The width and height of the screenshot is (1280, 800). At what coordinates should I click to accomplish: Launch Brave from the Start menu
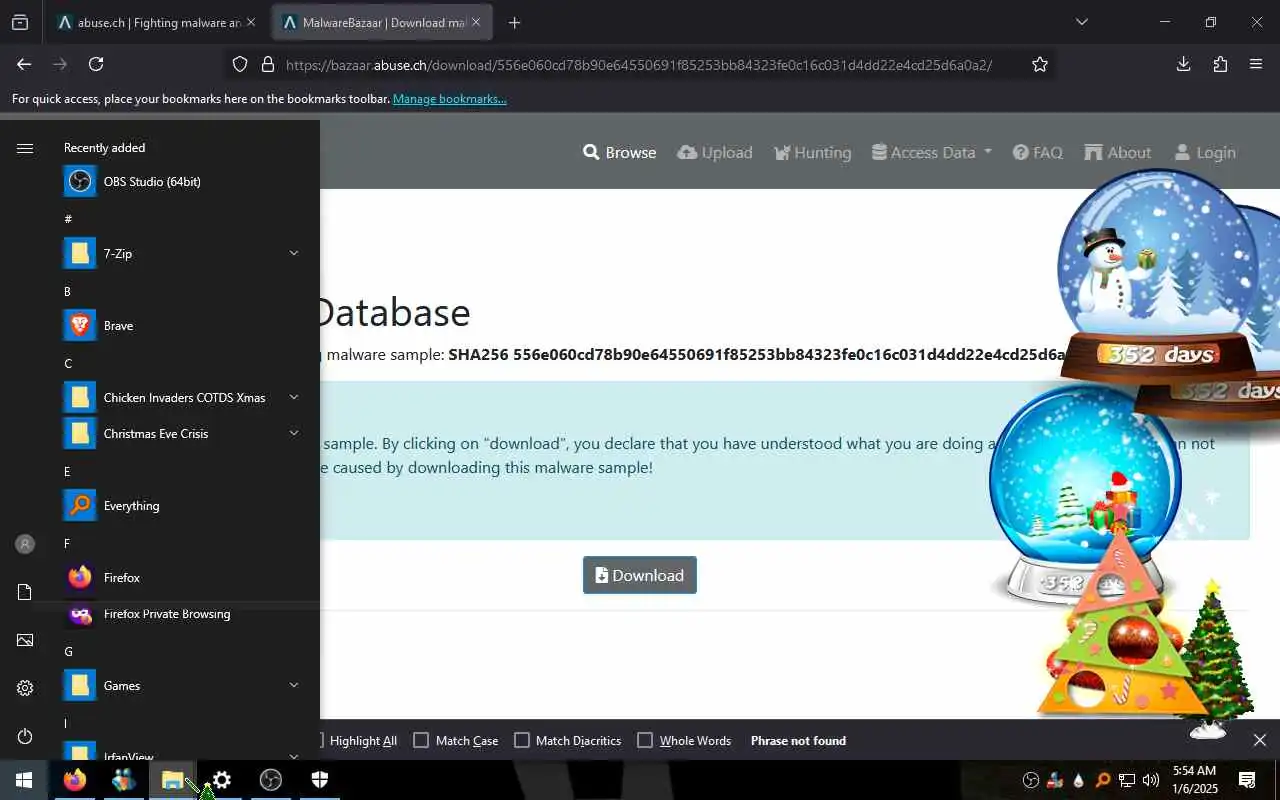tap(180, 326)
